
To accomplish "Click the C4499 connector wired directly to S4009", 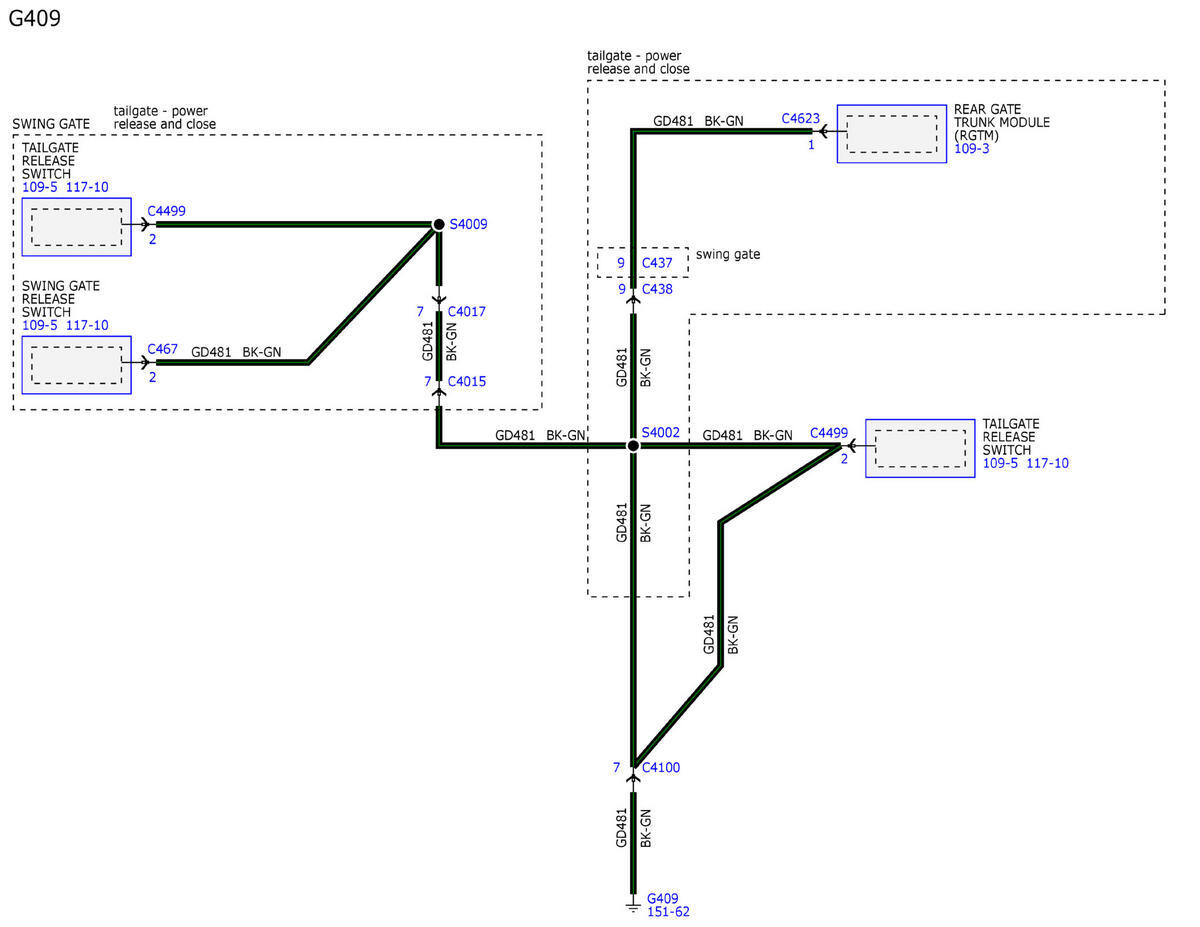I will 166,211.
